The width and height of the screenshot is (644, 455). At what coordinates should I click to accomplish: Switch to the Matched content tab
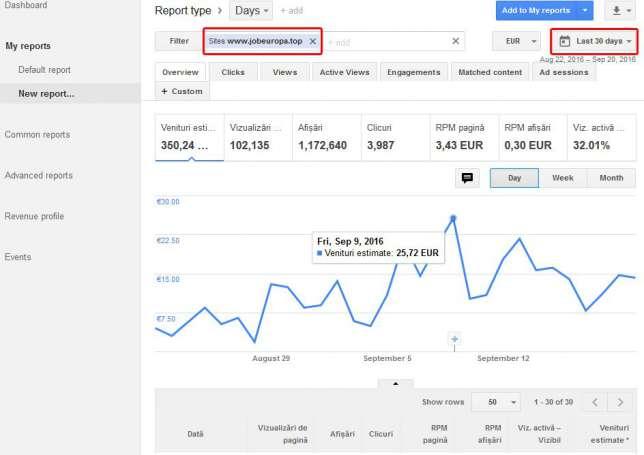click(x=490, y=72)
